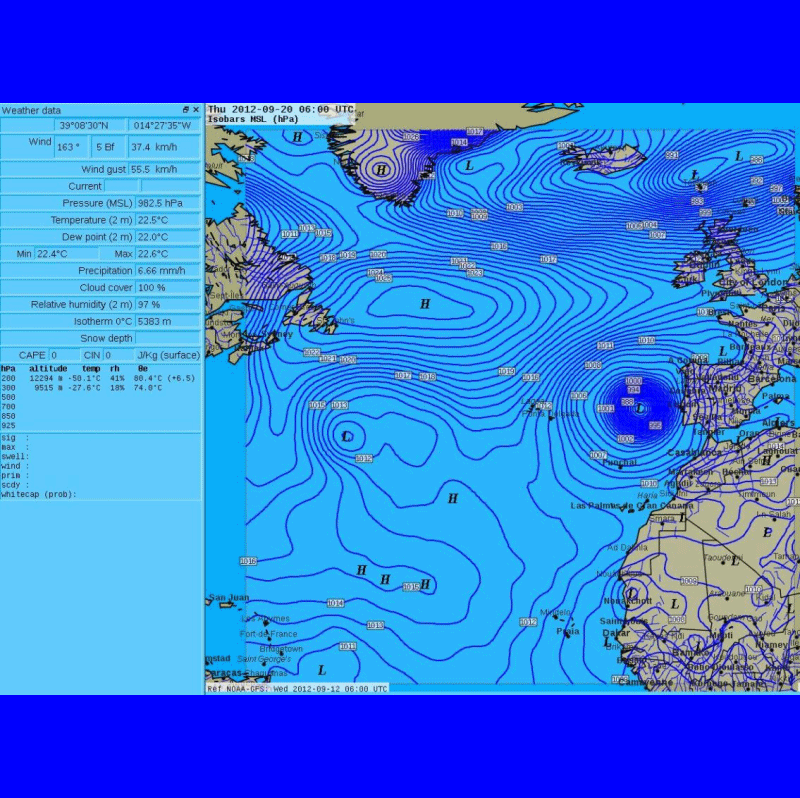Select the Cloud cover value 100 %

(166, 288)
